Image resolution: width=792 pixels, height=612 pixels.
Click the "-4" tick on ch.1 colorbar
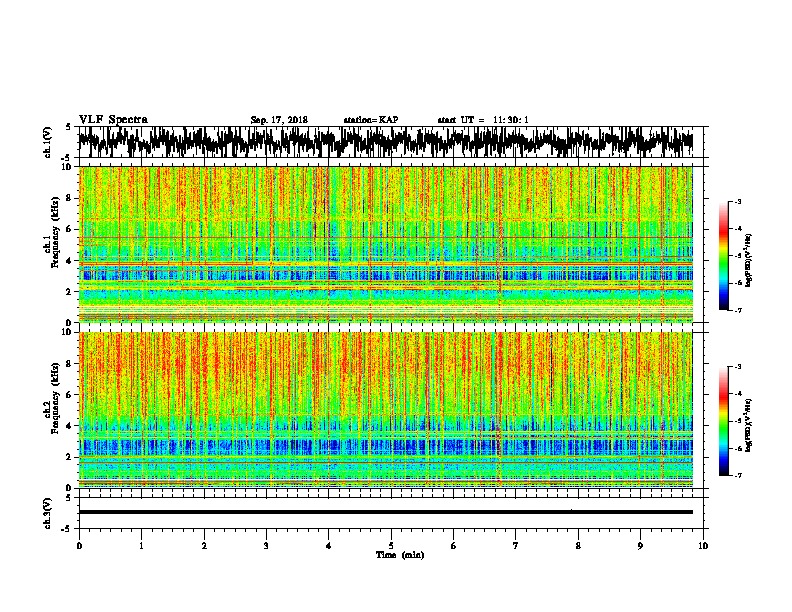click(x=738, y=229)
